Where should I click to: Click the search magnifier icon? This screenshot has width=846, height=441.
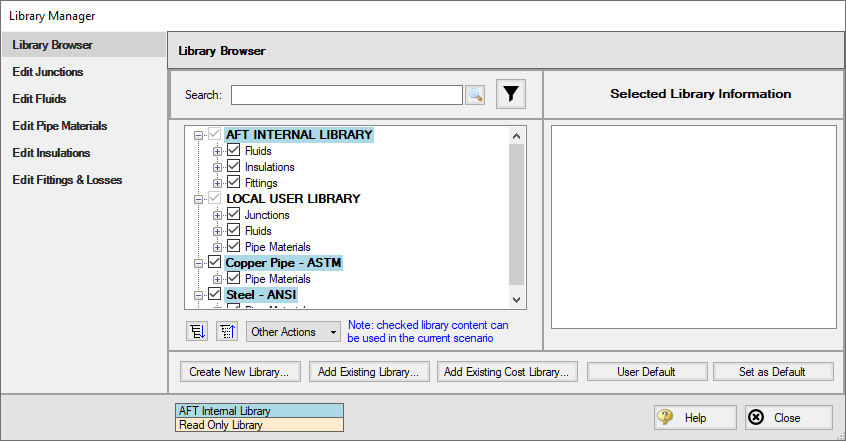[475, 95]
